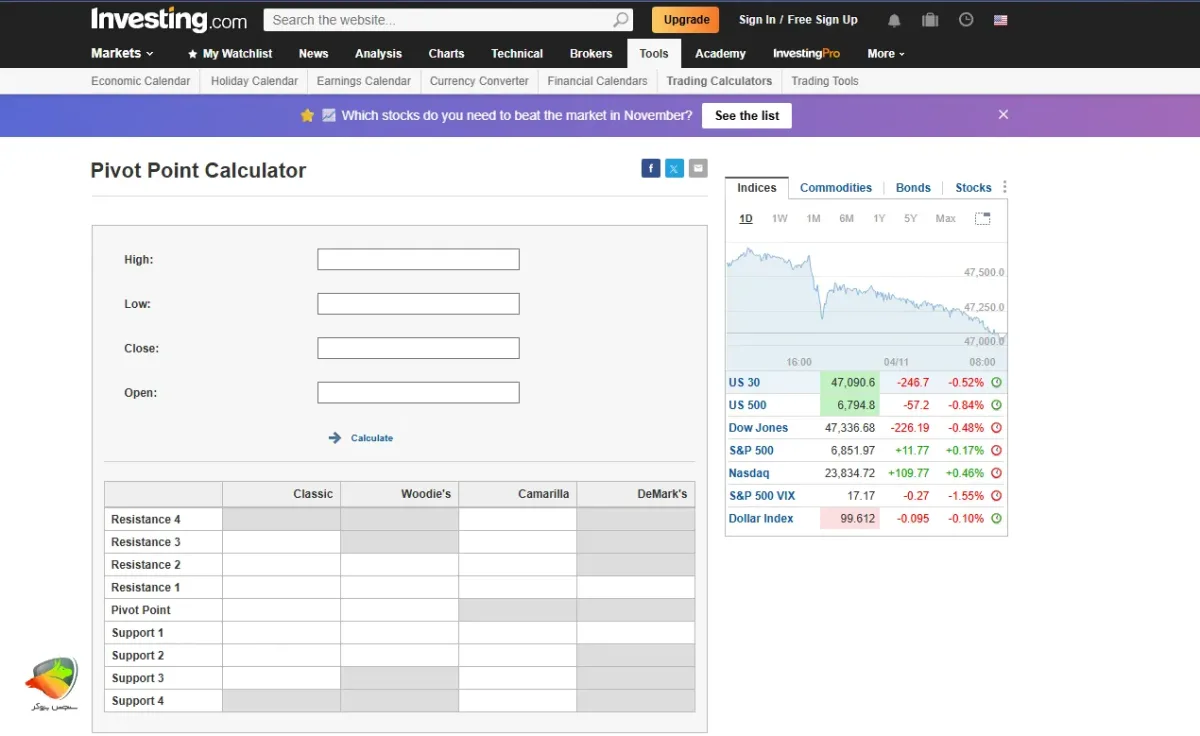The width and height of the screenshot is (1200, 736).
Task: Switch to the Indices tab
Action: (x=757, y=188)
